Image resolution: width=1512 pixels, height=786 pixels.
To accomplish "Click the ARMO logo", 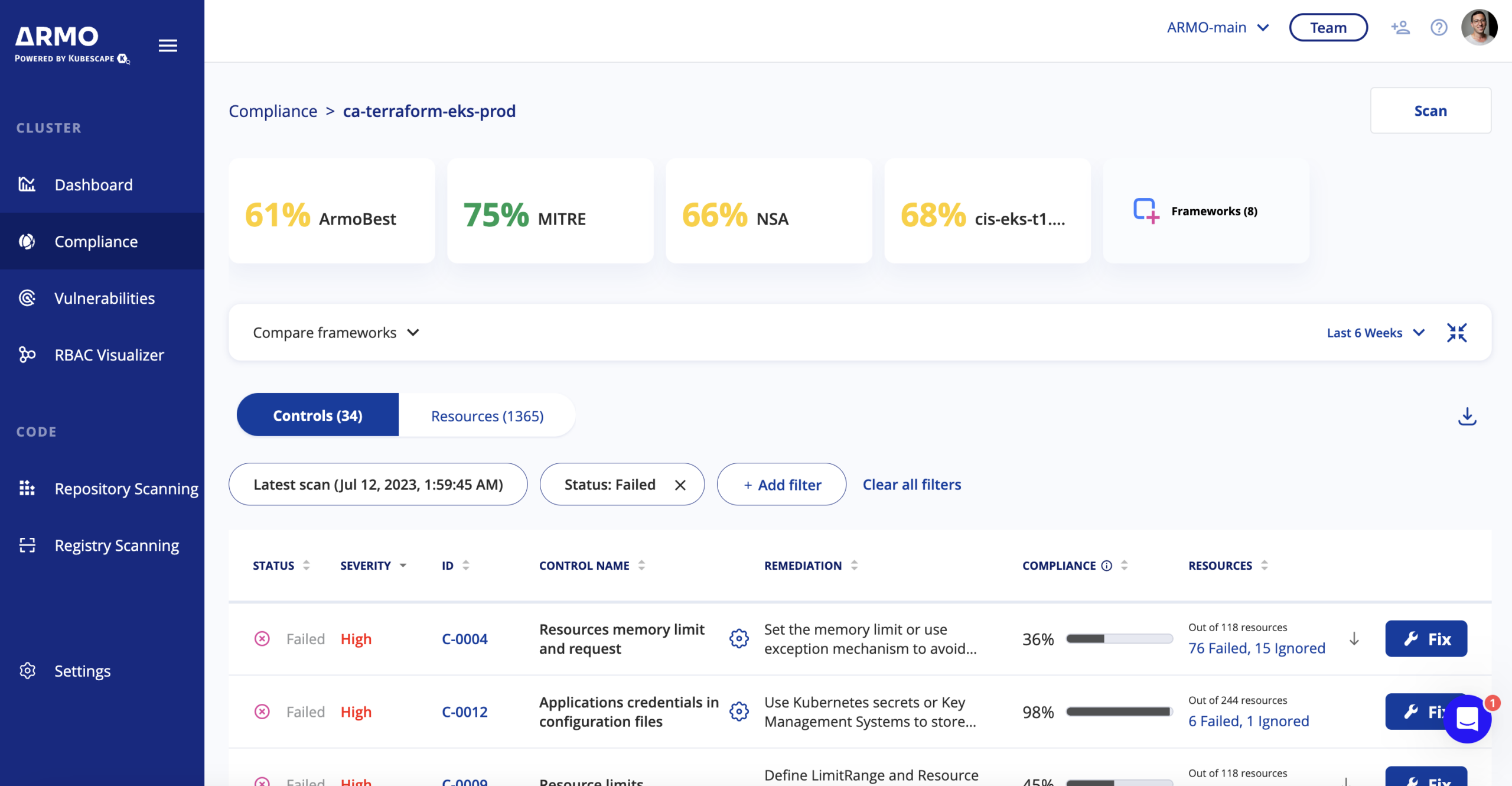I will (x=72, y=44).
